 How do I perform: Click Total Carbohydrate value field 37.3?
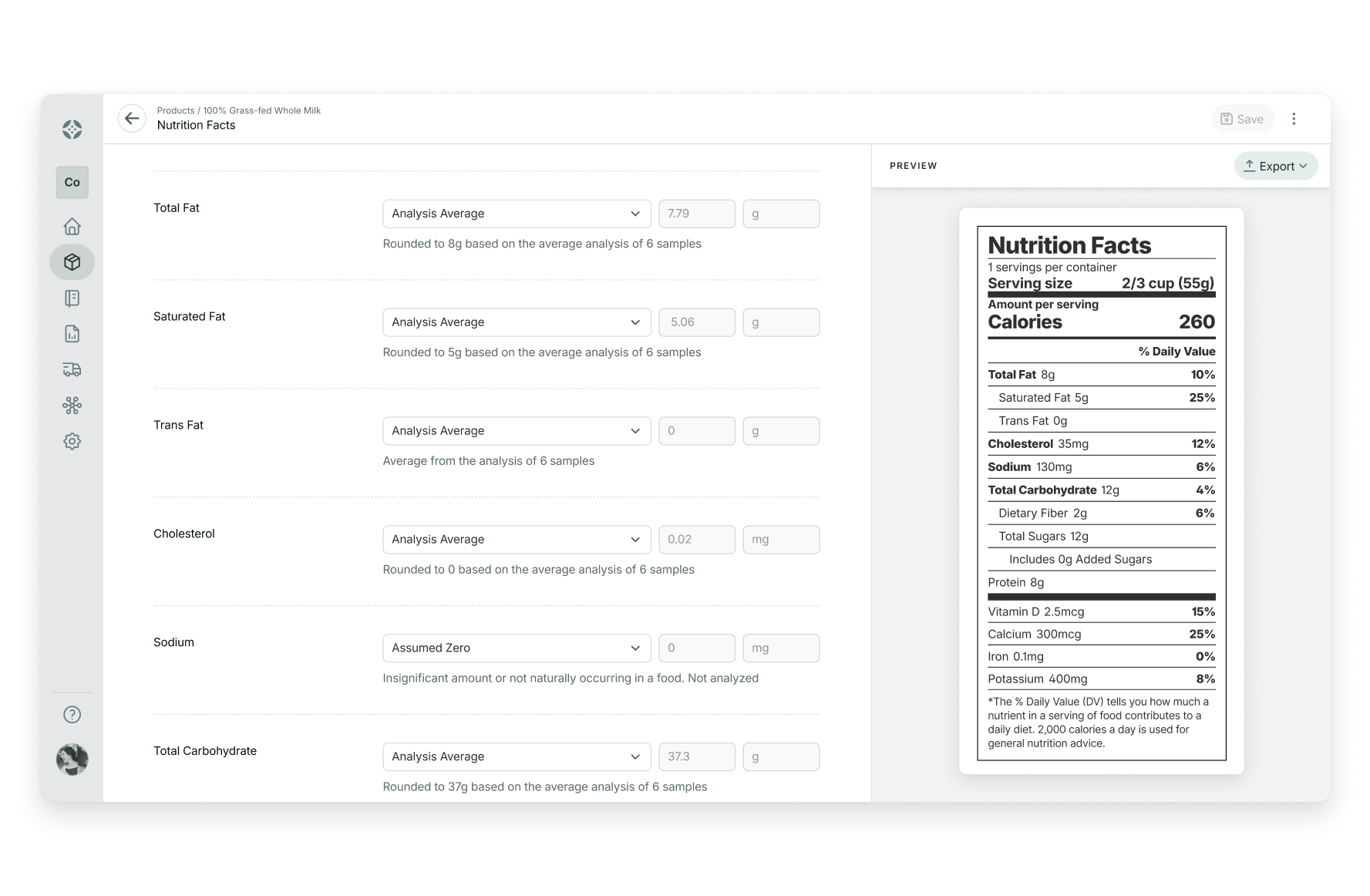tap(697, 757)
